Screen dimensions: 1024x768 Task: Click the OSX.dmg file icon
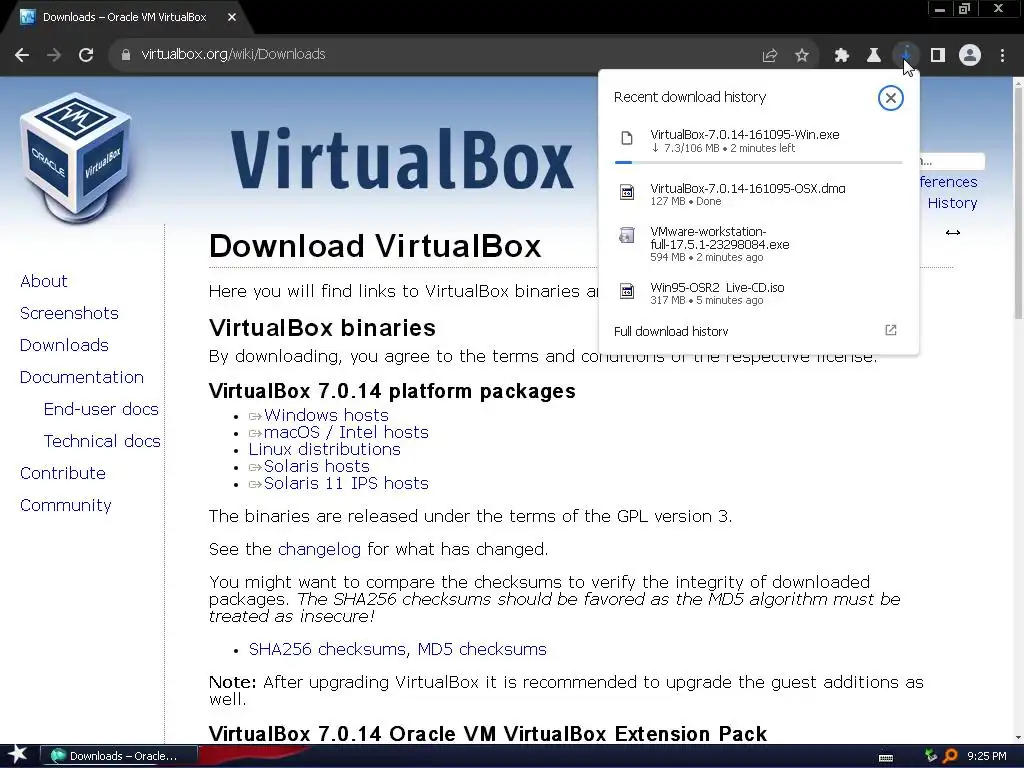[627, 192]
